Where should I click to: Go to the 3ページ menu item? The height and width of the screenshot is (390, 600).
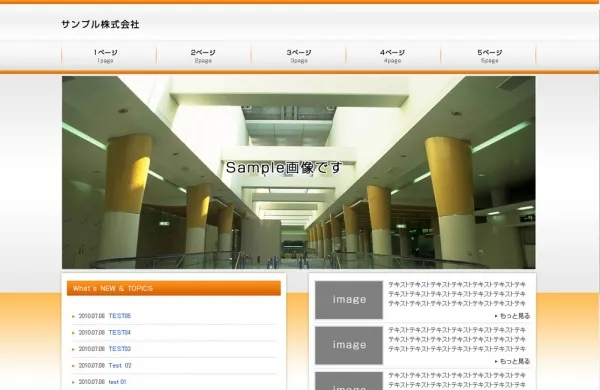click(298, 55)
